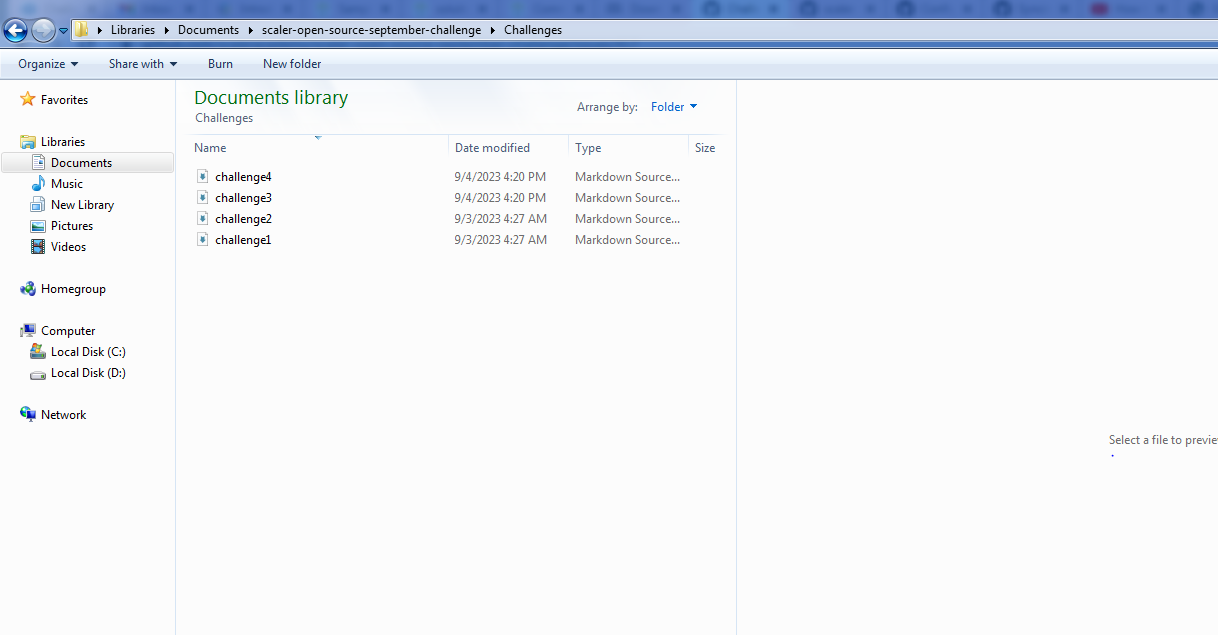Open the Local Disk (D:) icon

click(x=37, y=372)
